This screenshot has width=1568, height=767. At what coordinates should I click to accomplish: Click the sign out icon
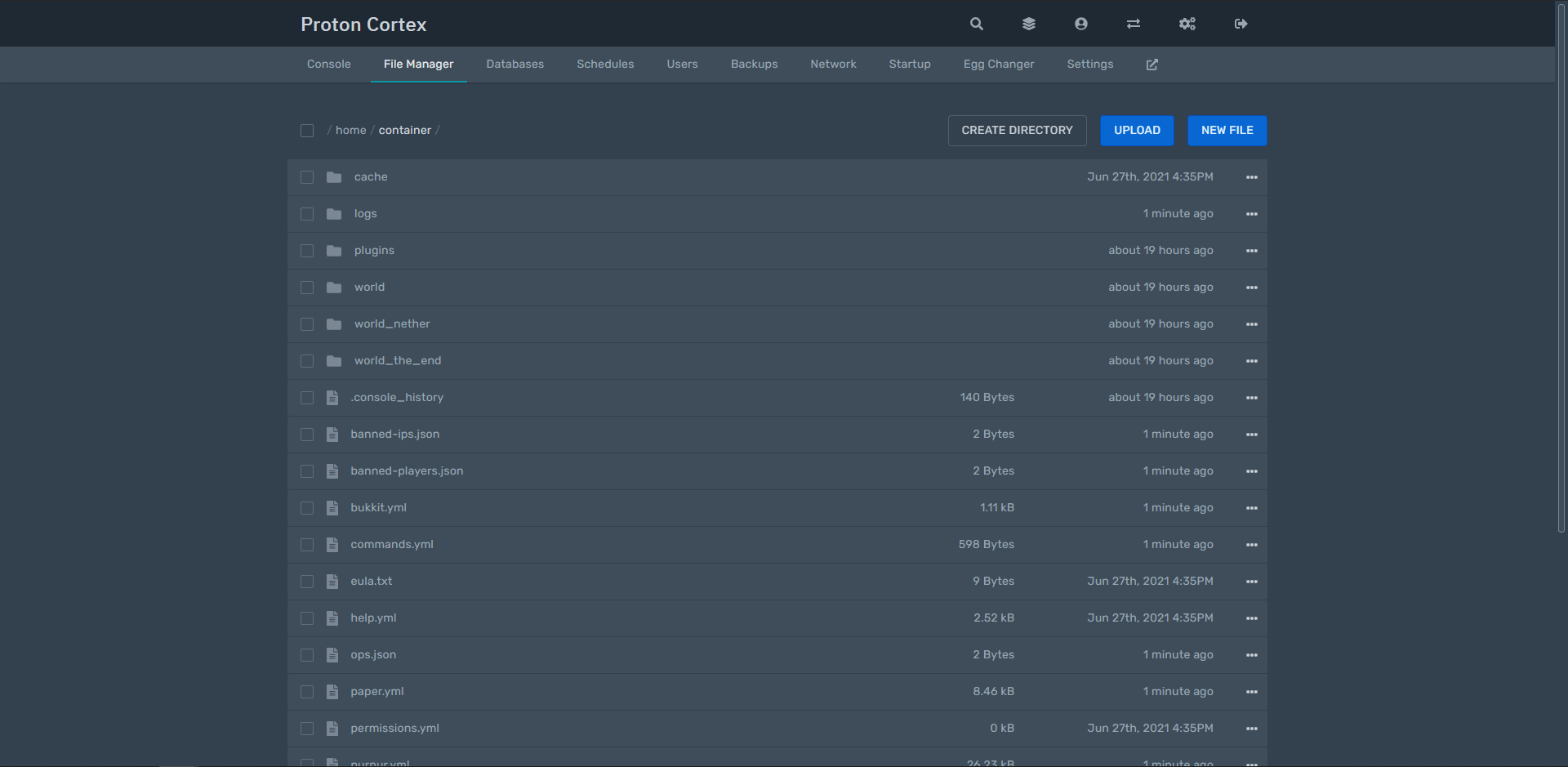[1241, 24]
